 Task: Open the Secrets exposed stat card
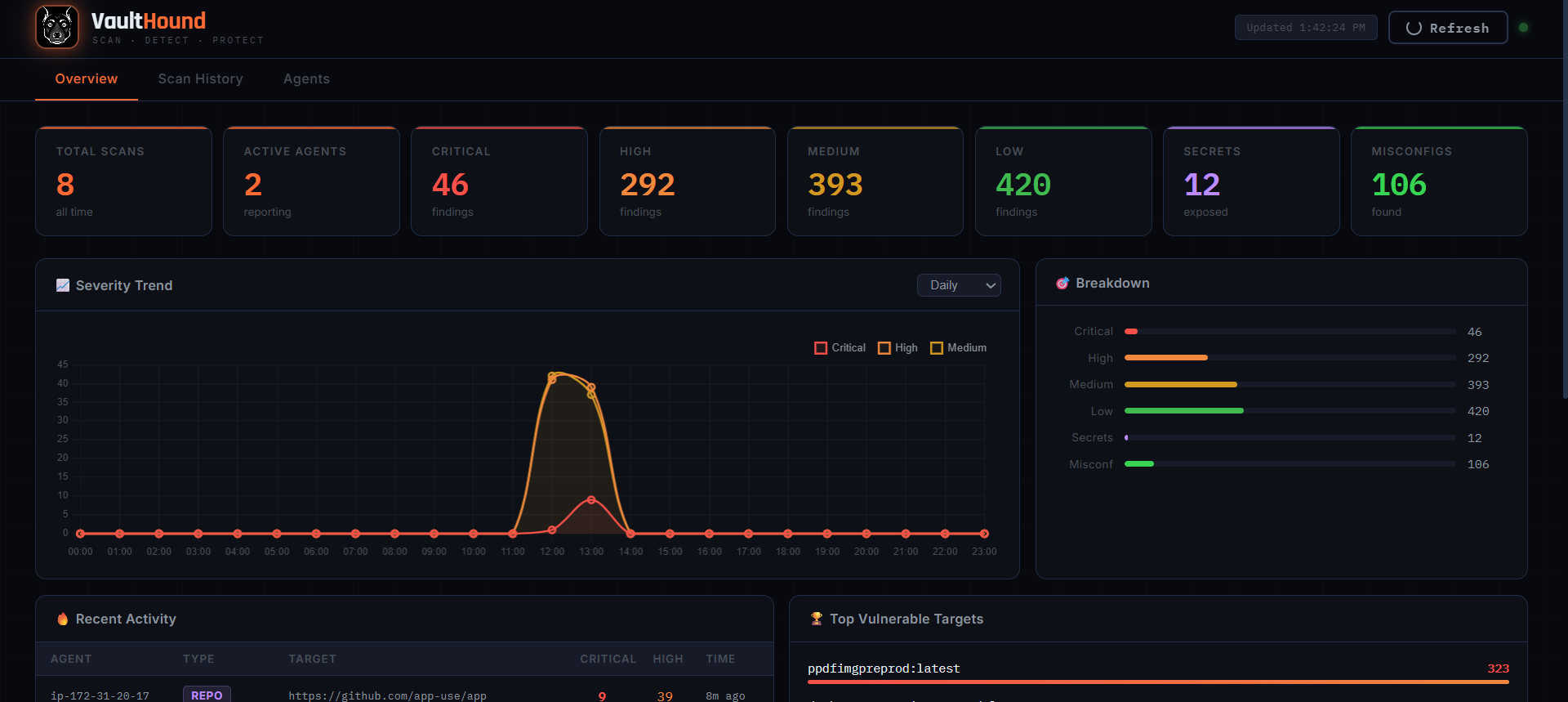1251,181
